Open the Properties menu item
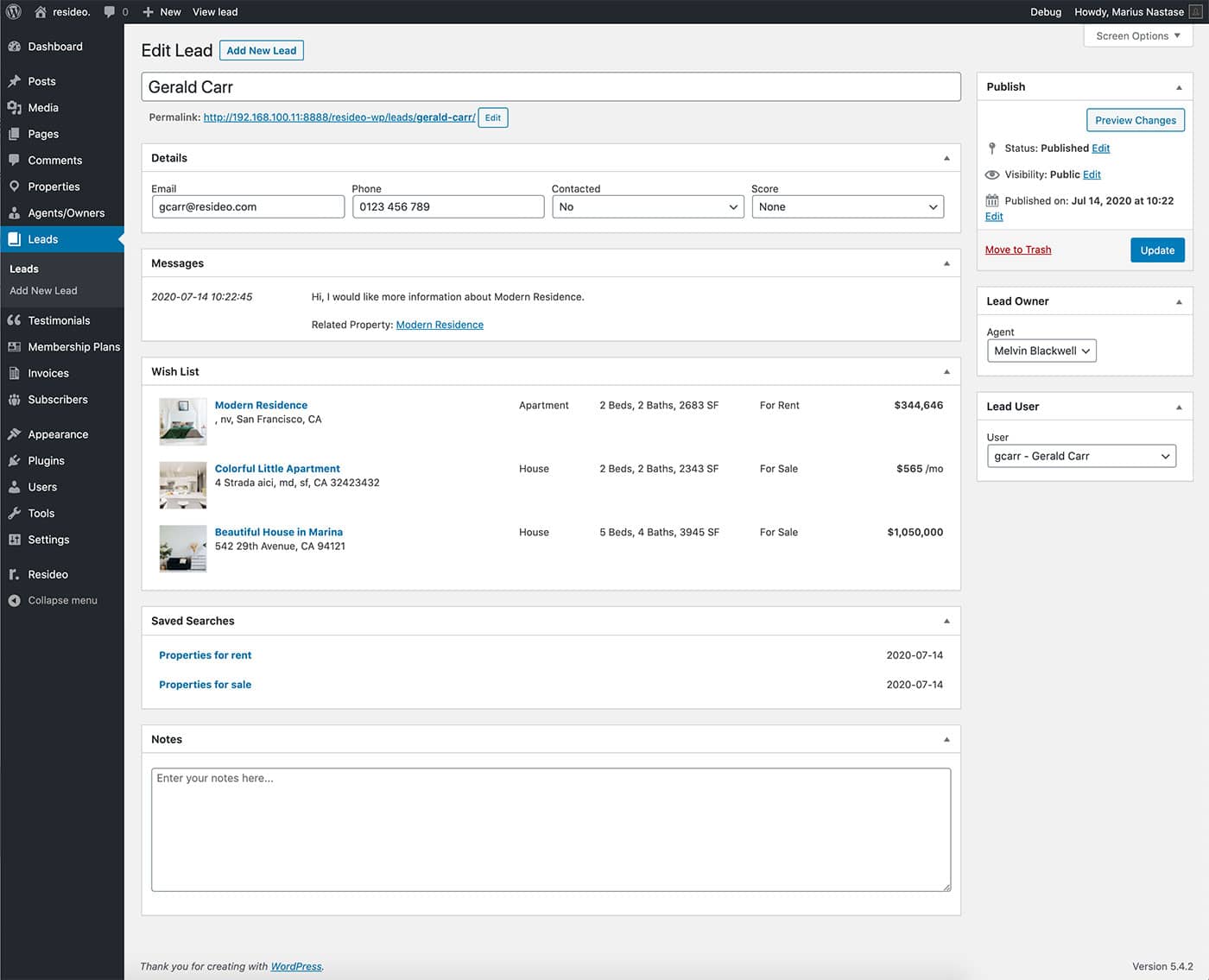1209x980 pixels. pyautogui.click(x=54, y=187)
